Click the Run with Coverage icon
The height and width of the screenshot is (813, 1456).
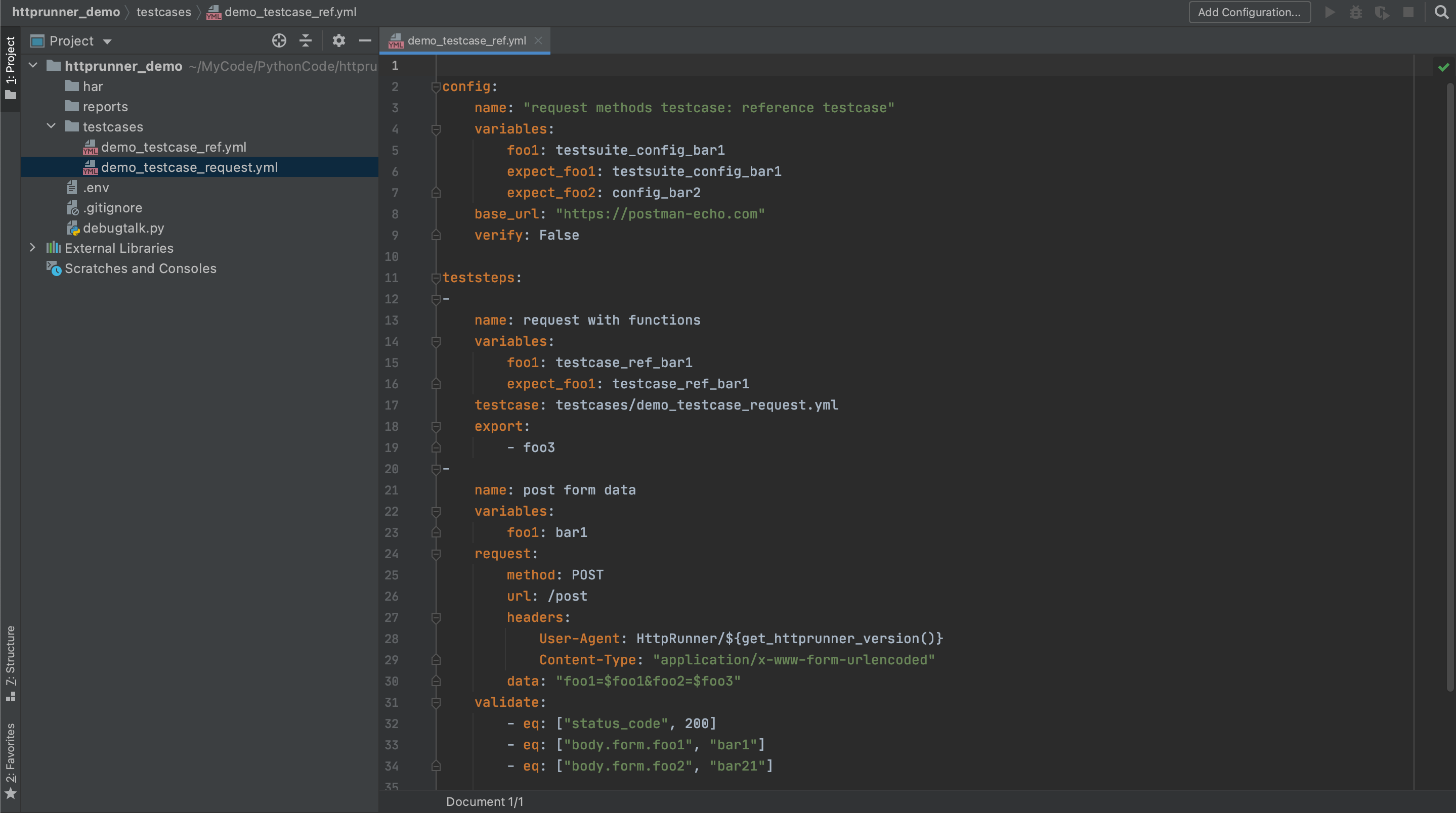1382,12
